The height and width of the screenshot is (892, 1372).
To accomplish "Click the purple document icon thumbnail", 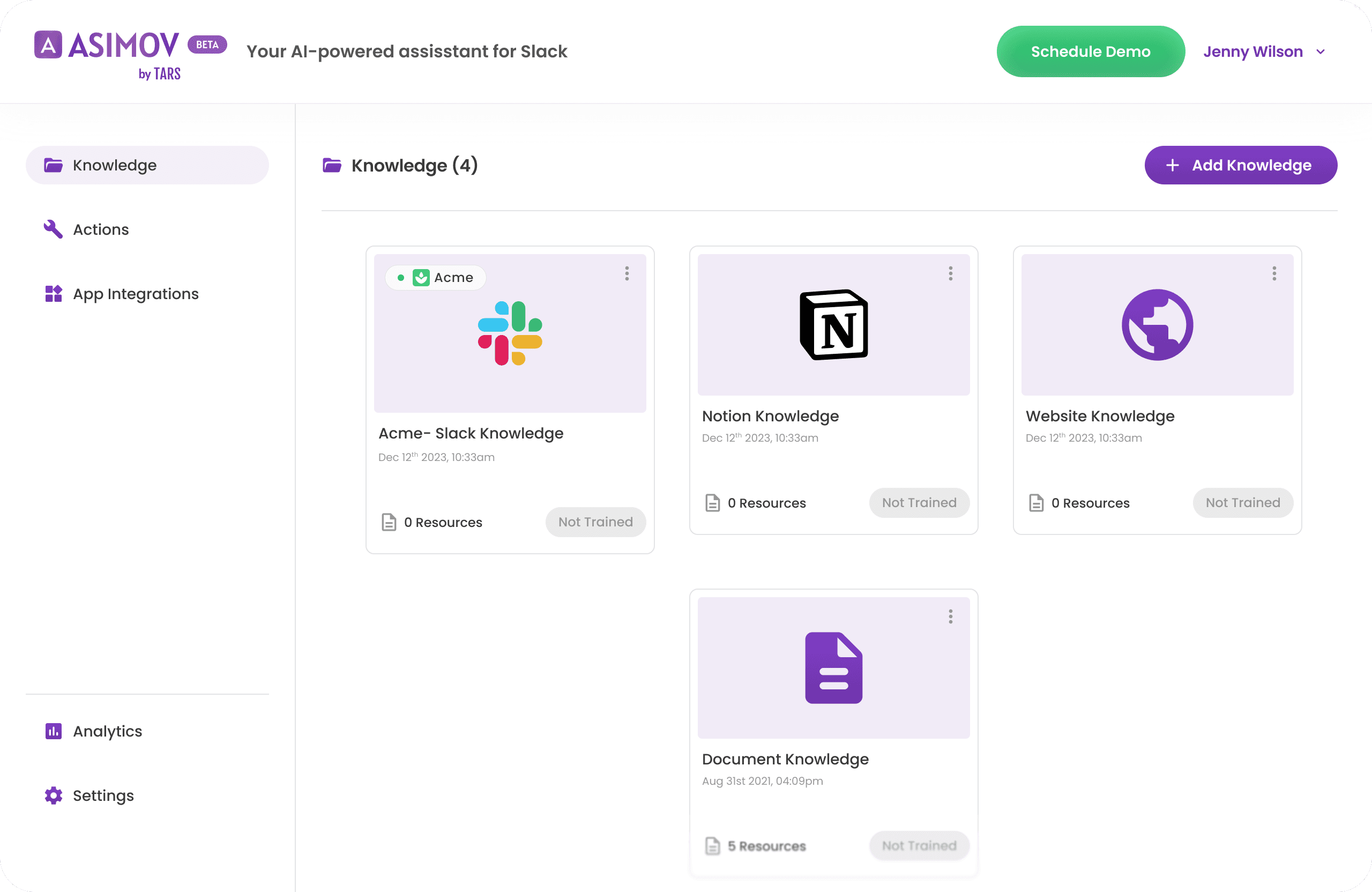I will coord(833,668).
